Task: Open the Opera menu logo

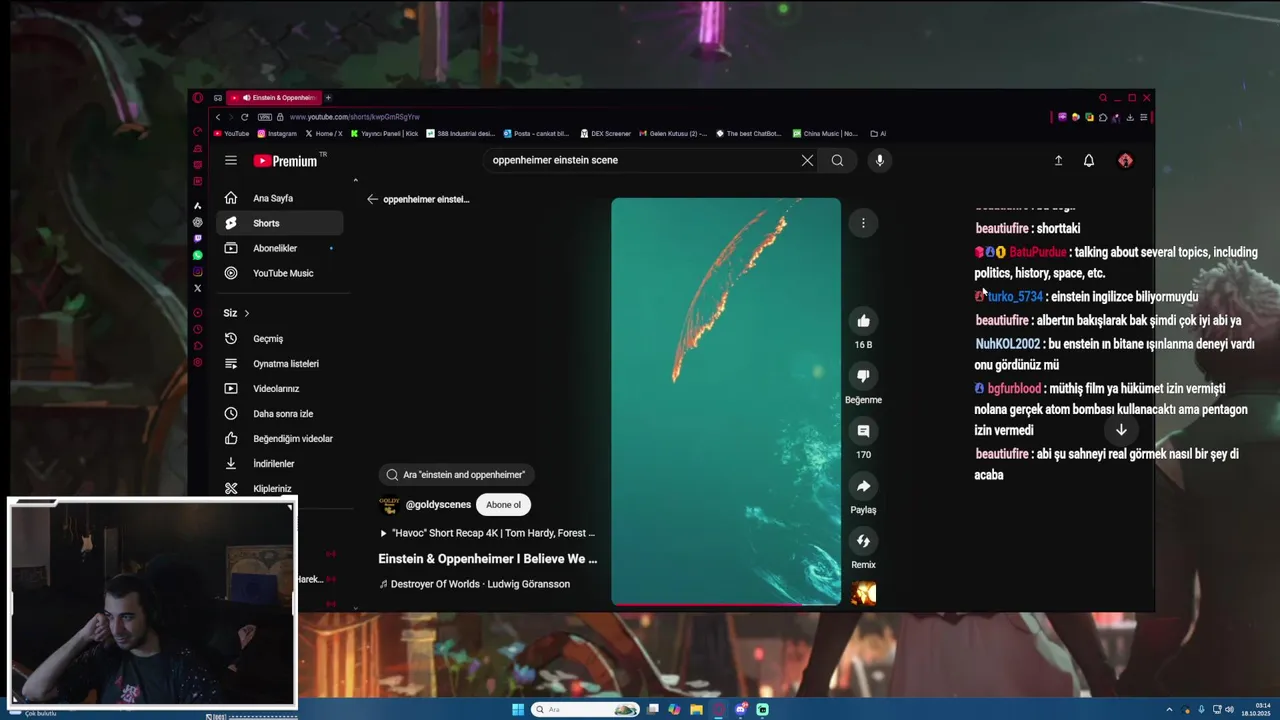Action: [x=198, y=98]
